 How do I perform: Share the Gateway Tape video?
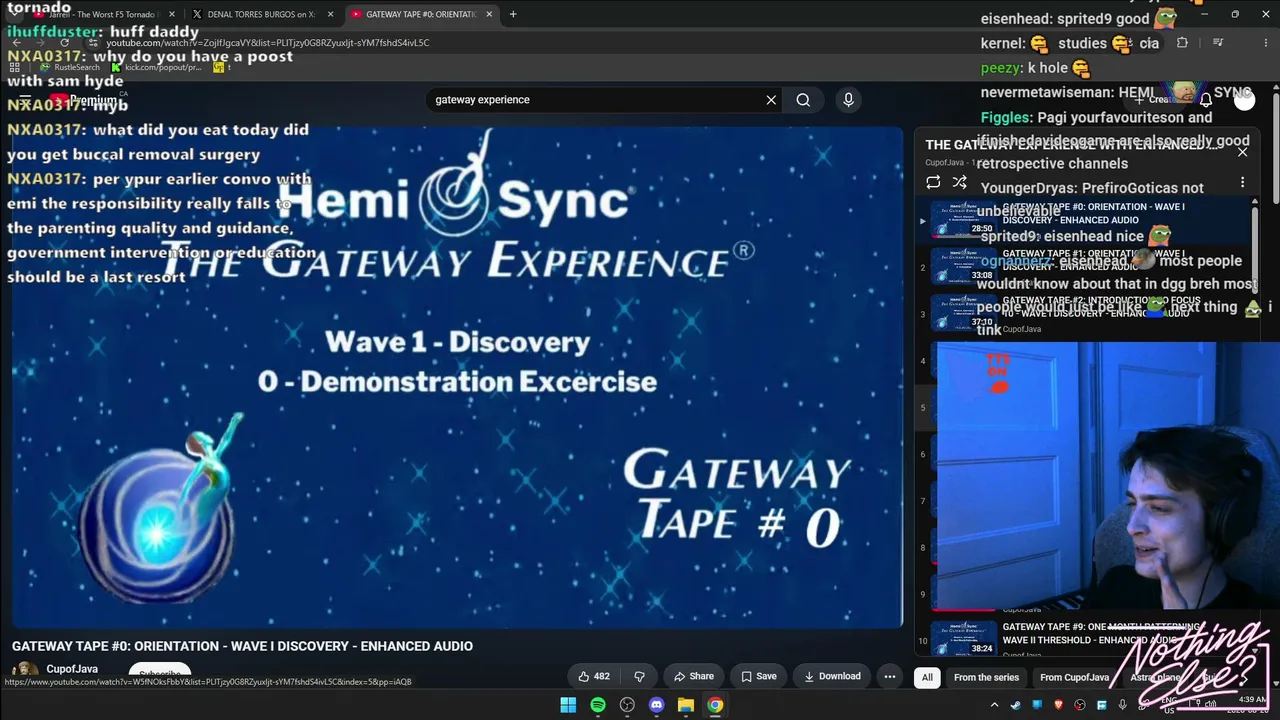tap(694, 676)
